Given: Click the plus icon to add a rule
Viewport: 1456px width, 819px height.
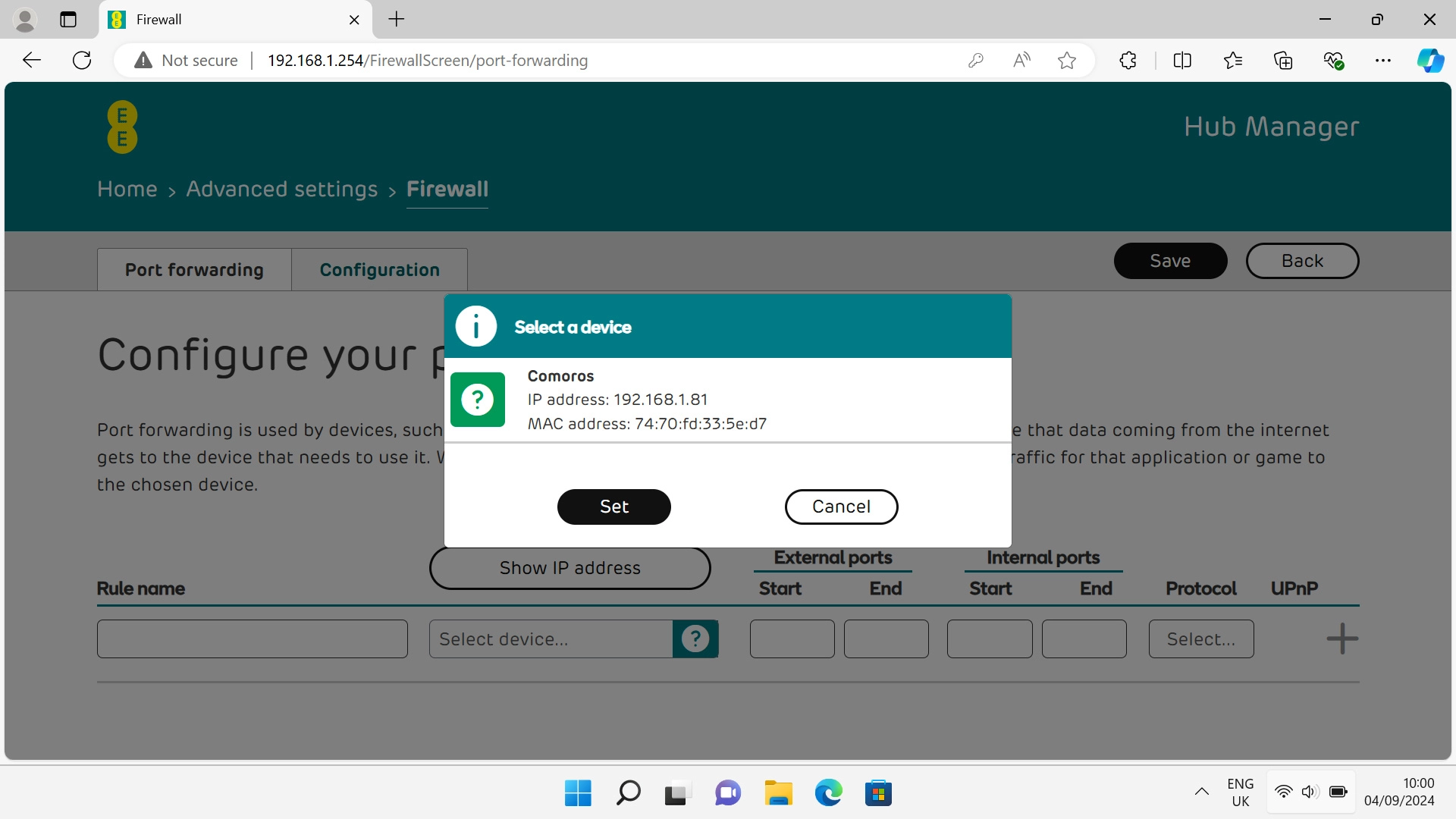Looking at the screenshot, I should pos(1341,639).
